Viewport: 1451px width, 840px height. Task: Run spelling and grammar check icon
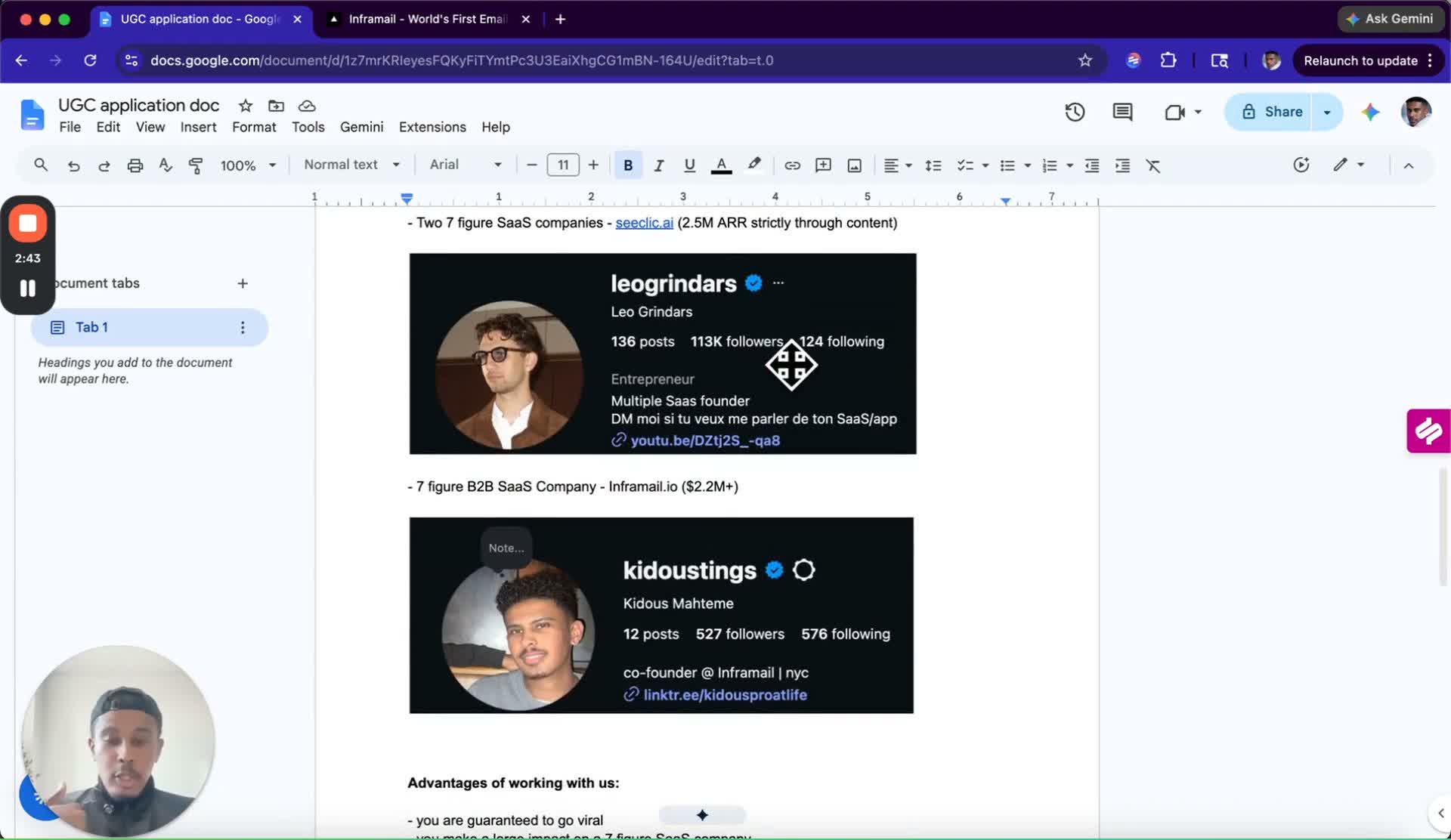coord(166,165)
